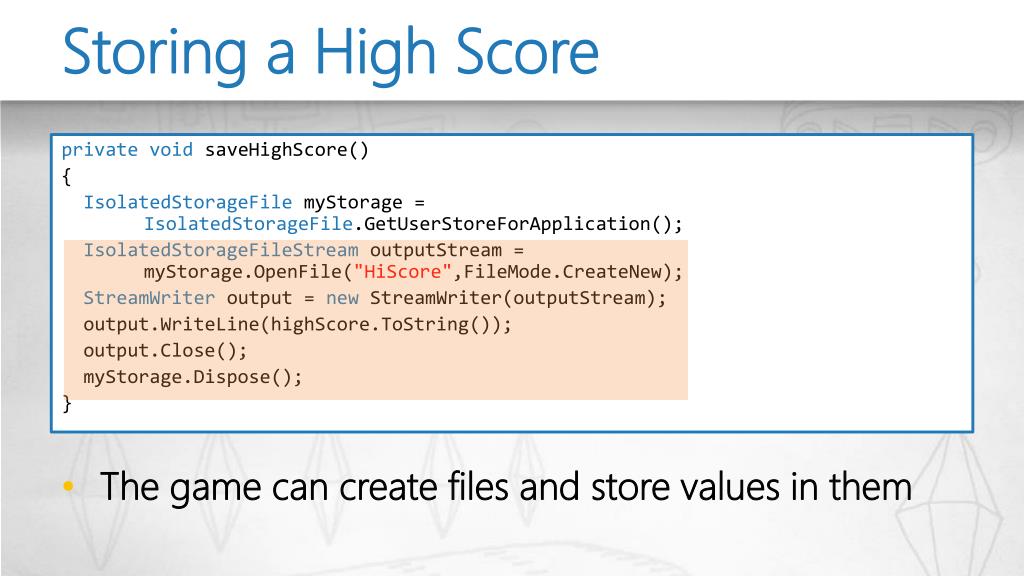
Task: Click 'IsolatedStorageFile.GetUserStoreForApplication();' line
Action: pyautogui.click(x=413, y=224)
